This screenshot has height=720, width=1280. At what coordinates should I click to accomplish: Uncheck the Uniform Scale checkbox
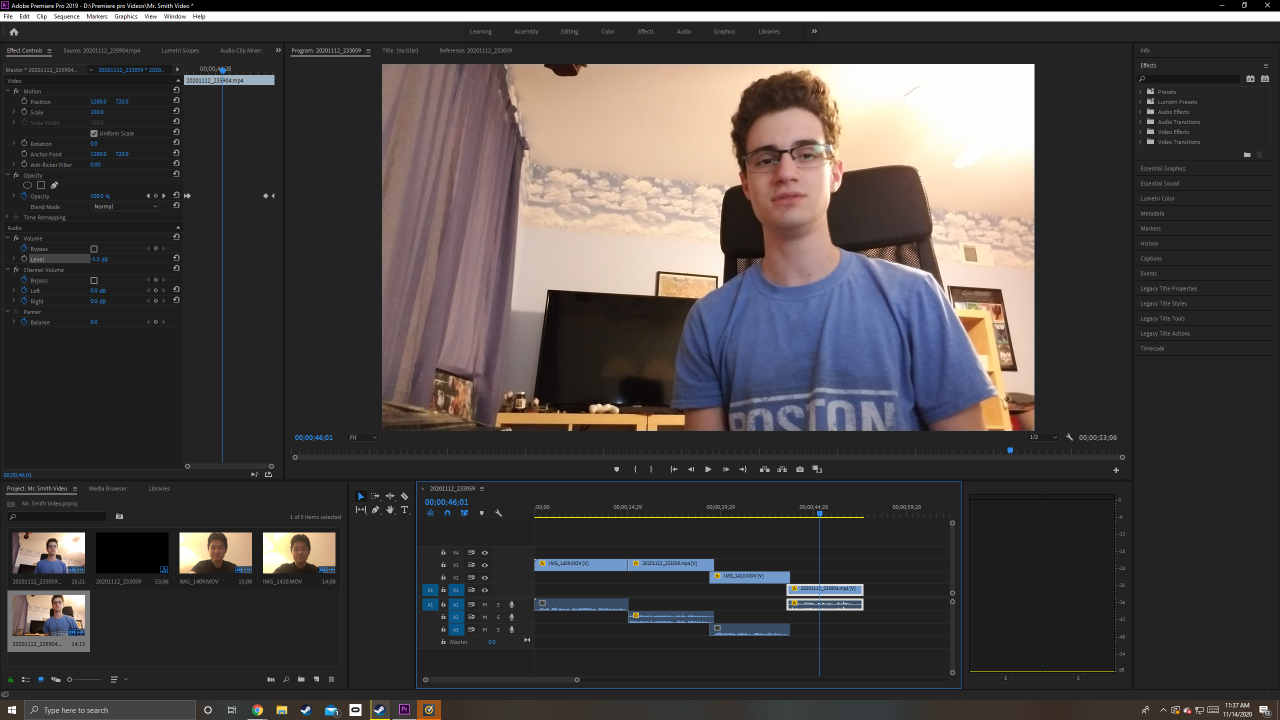point(94,133)
